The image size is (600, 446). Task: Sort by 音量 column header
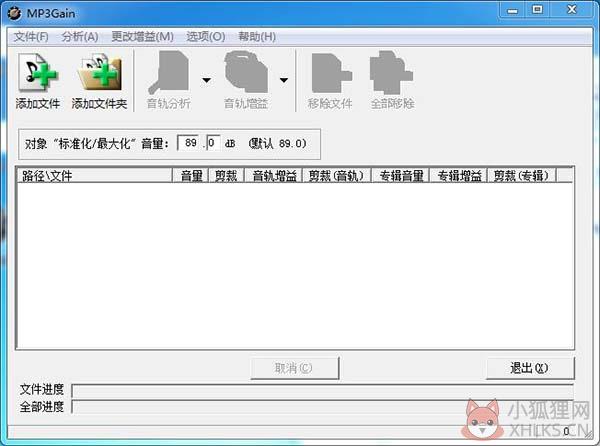pyautogui.click(x=191, y=176)
